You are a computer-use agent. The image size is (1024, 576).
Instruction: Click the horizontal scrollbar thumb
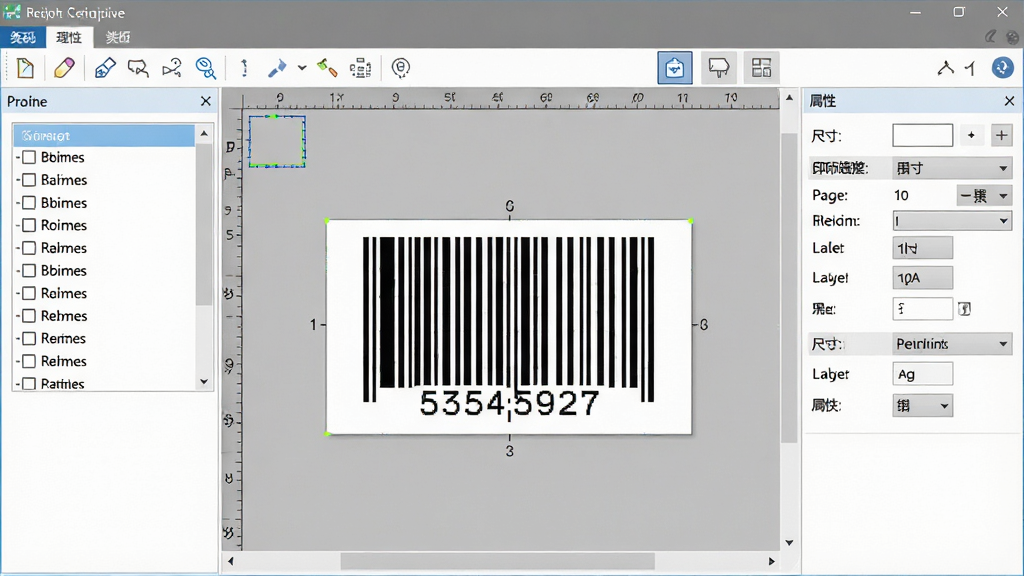498,561
